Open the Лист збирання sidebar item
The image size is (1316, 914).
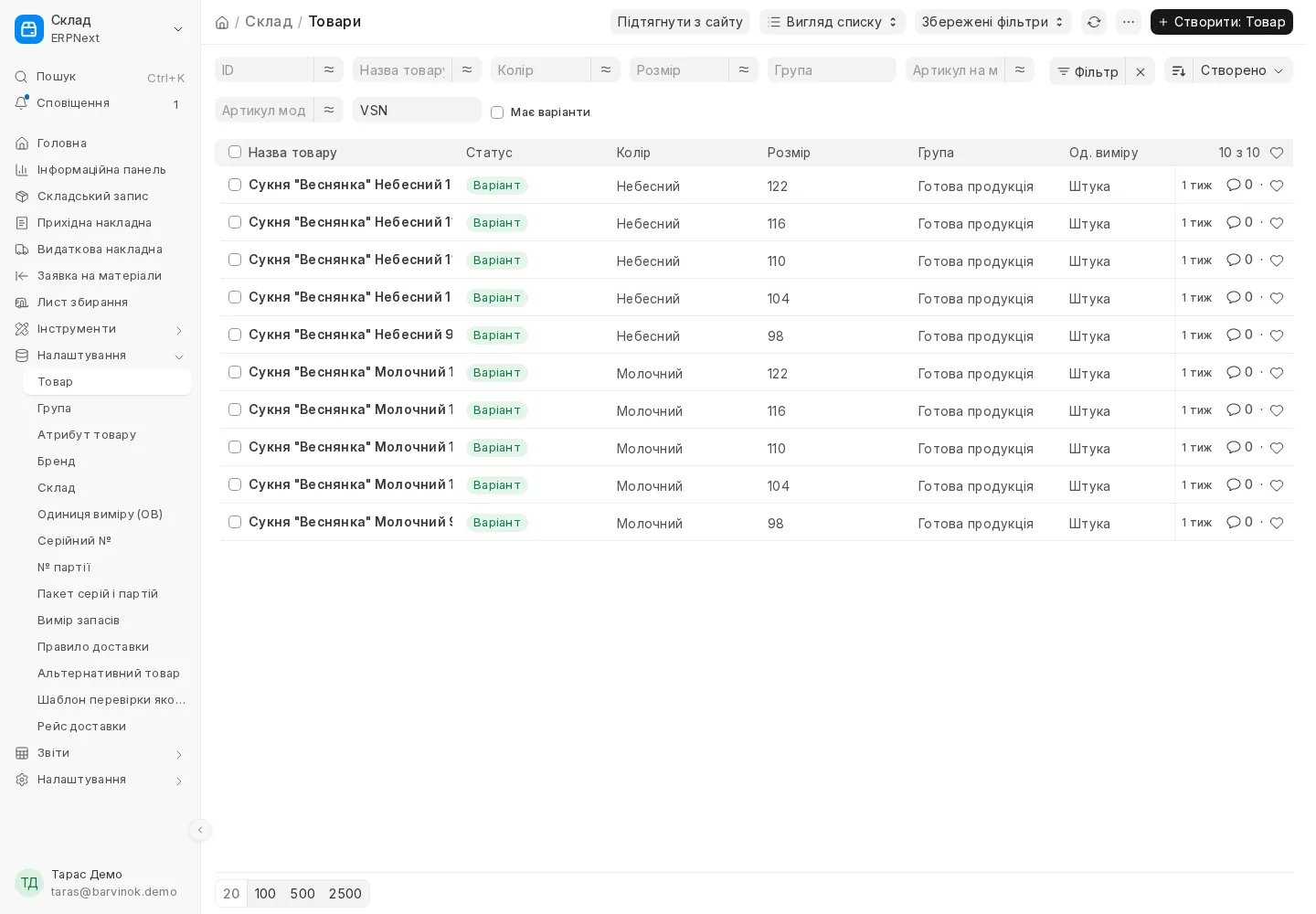click(100, 303)
